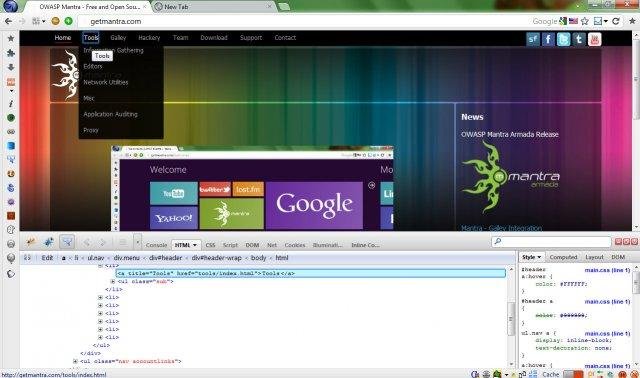Click the div#header breadcrumb
The image size is (640, 378).
click(x=165, y=258)
